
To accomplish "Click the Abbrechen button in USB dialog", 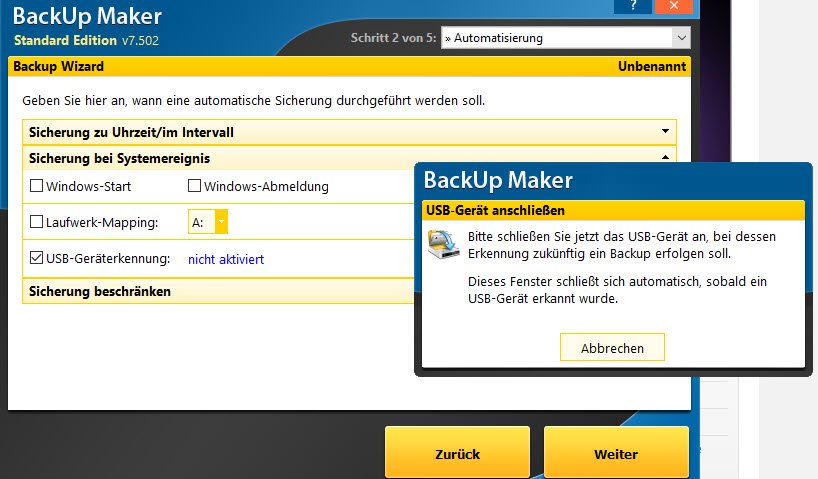I will click(x=612, y=348).
